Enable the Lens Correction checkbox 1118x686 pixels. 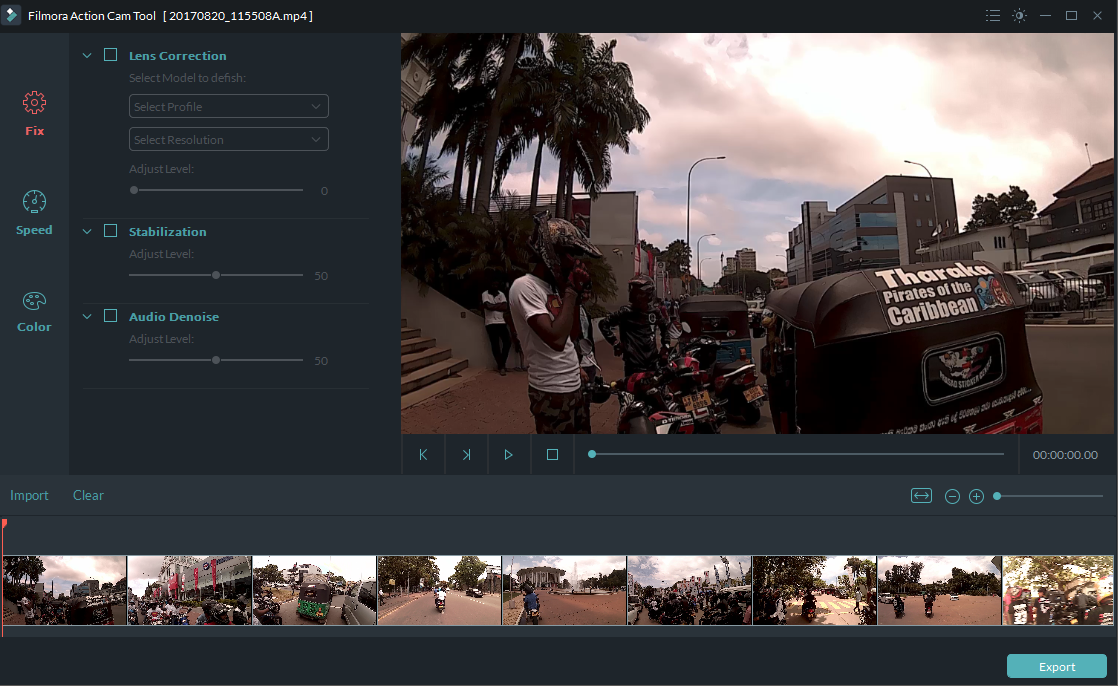[110, 55]
